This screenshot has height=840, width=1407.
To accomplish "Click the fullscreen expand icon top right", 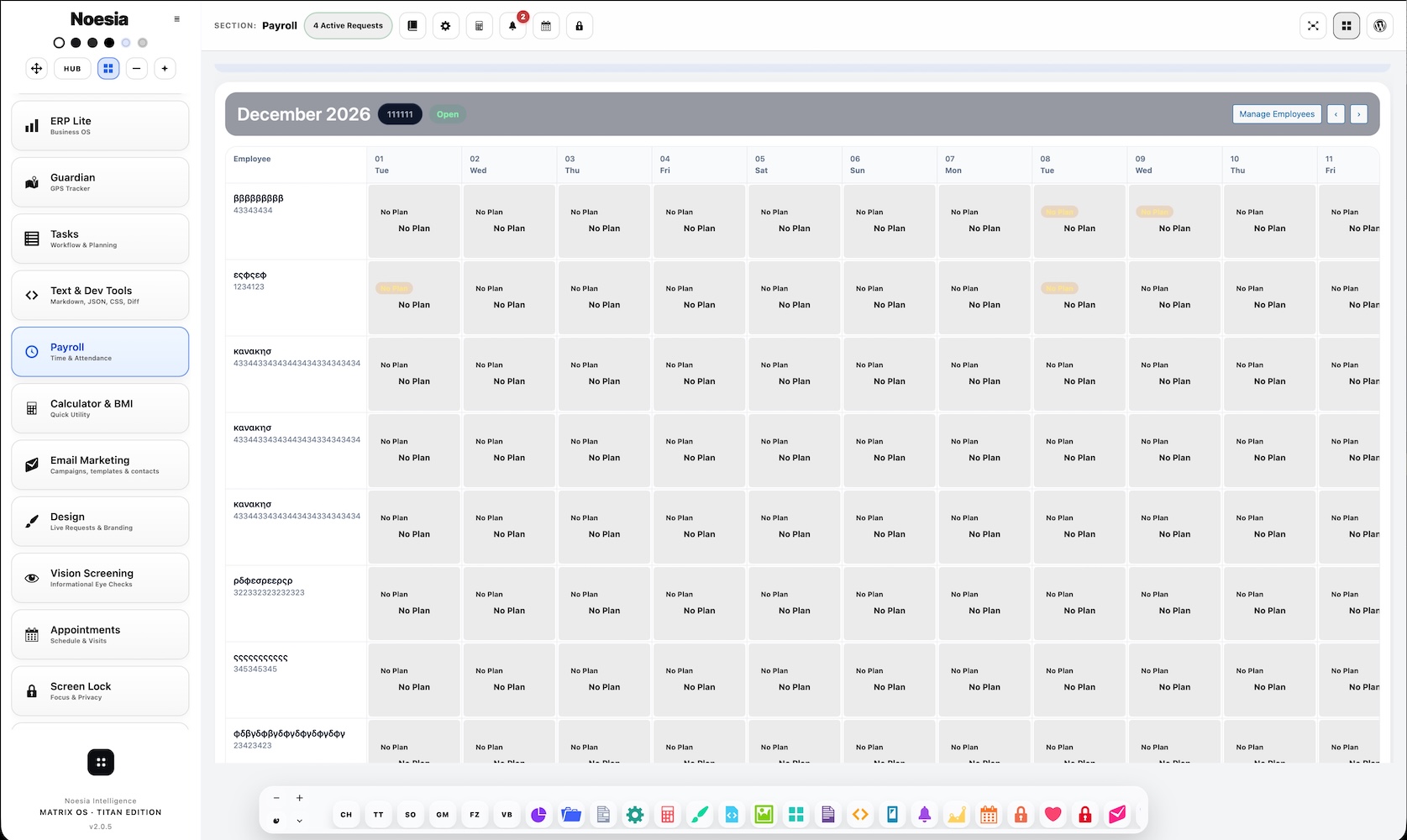I will tap(1313, 26).
